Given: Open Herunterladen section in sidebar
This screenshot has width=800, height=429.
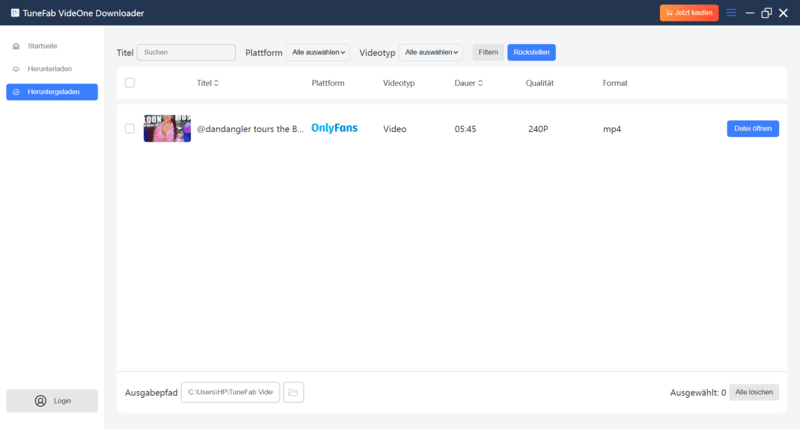Looking at the screenshot, I should [52, 69].
